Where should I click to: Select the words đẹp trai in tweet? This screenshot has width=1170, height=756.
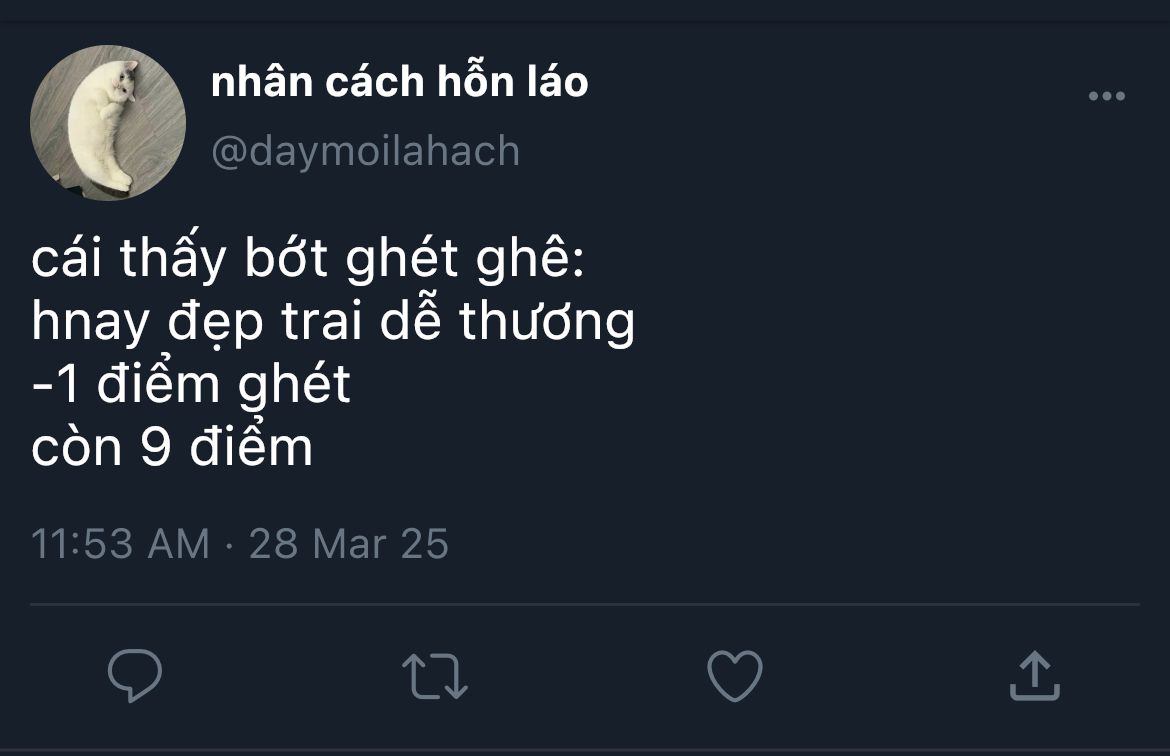click(265, 322)
